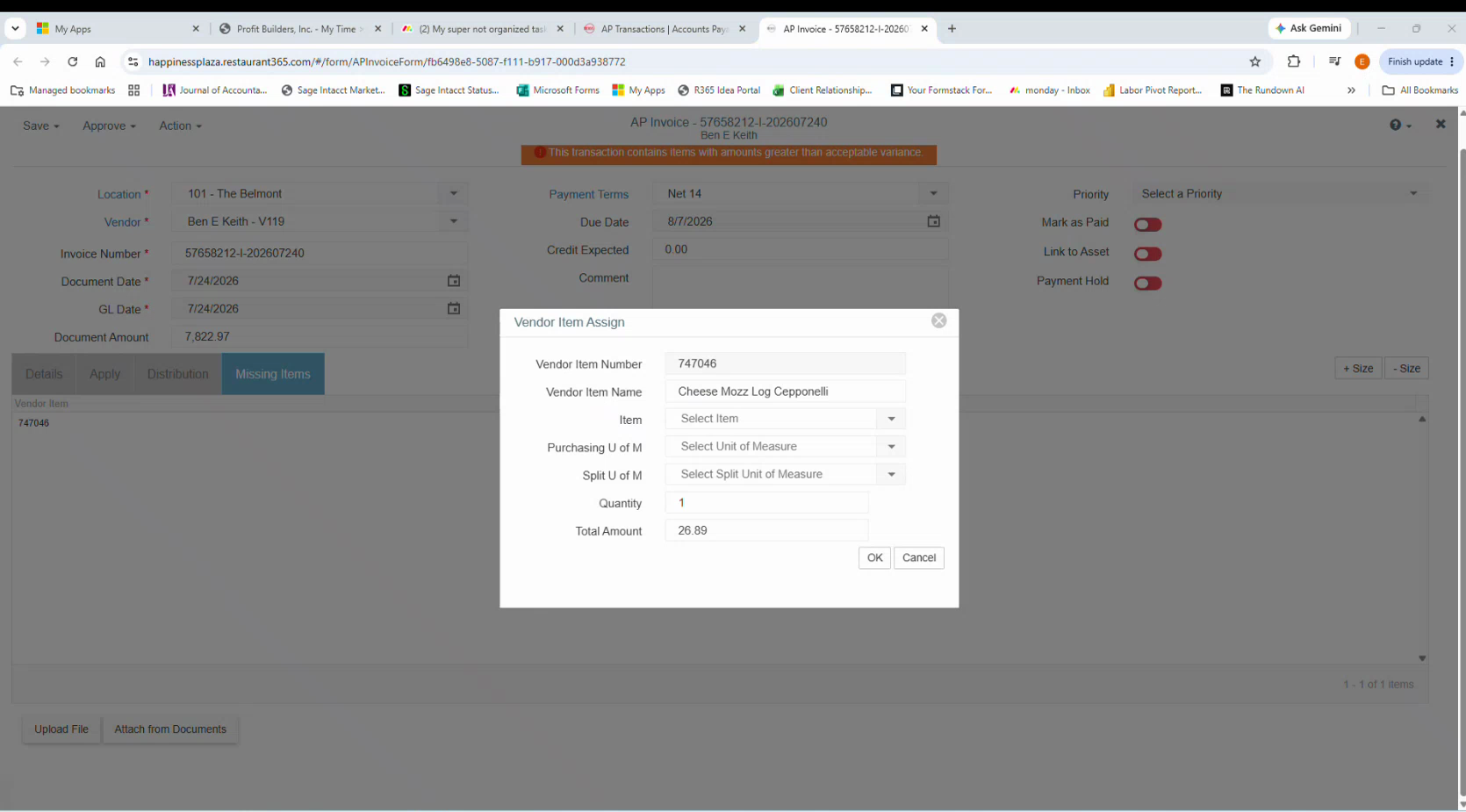This screenshot has width=1466, height=812.
Task: Click Vendor Item Number field
Action: pos(785,363)
